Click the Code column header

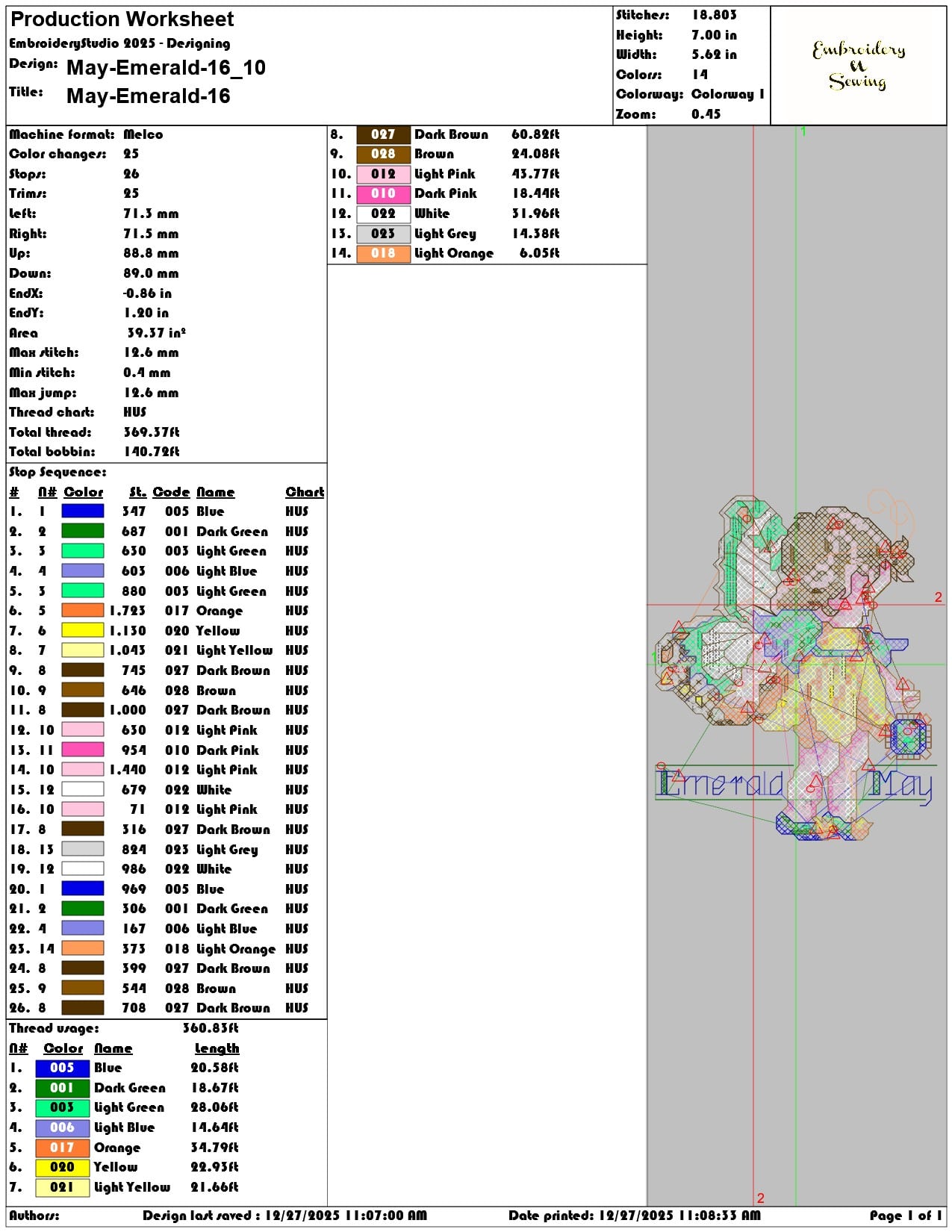[171, 492]
